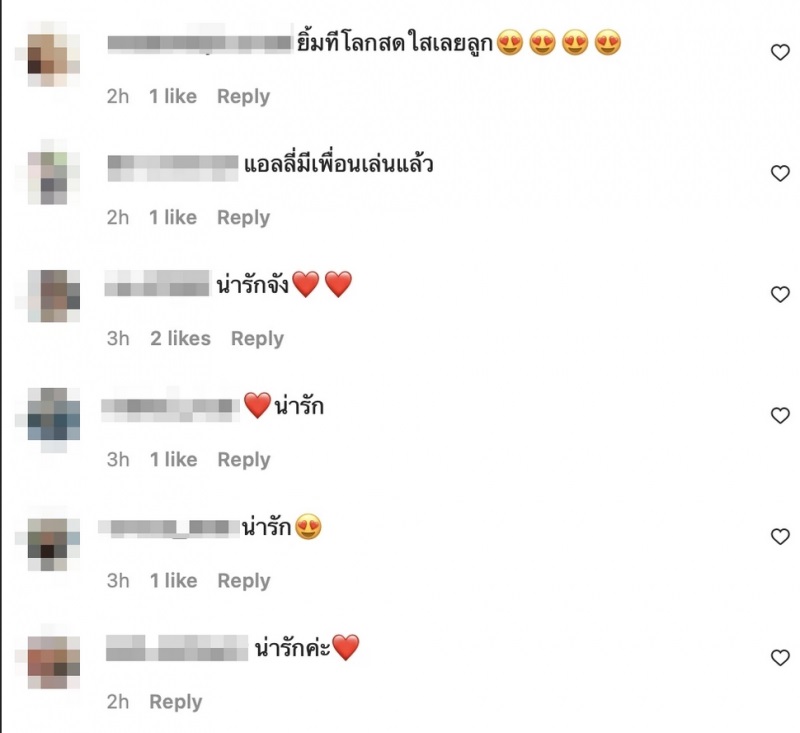Reply to the ยิ้มทีโลกสดใส comment
Image resolution: width=800 pixels, height=733 pixels.
(243, 97)
